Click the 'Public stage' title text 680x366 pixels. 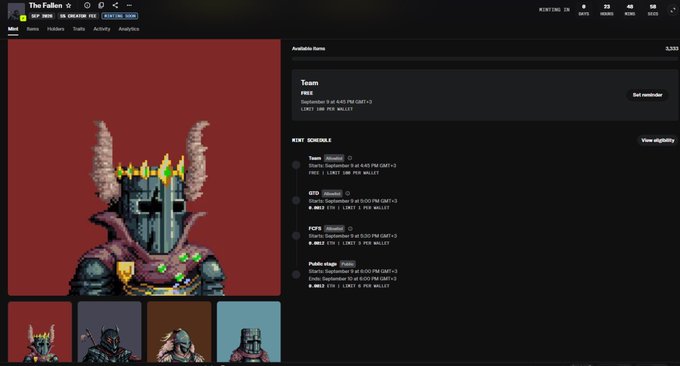point(323,264)
